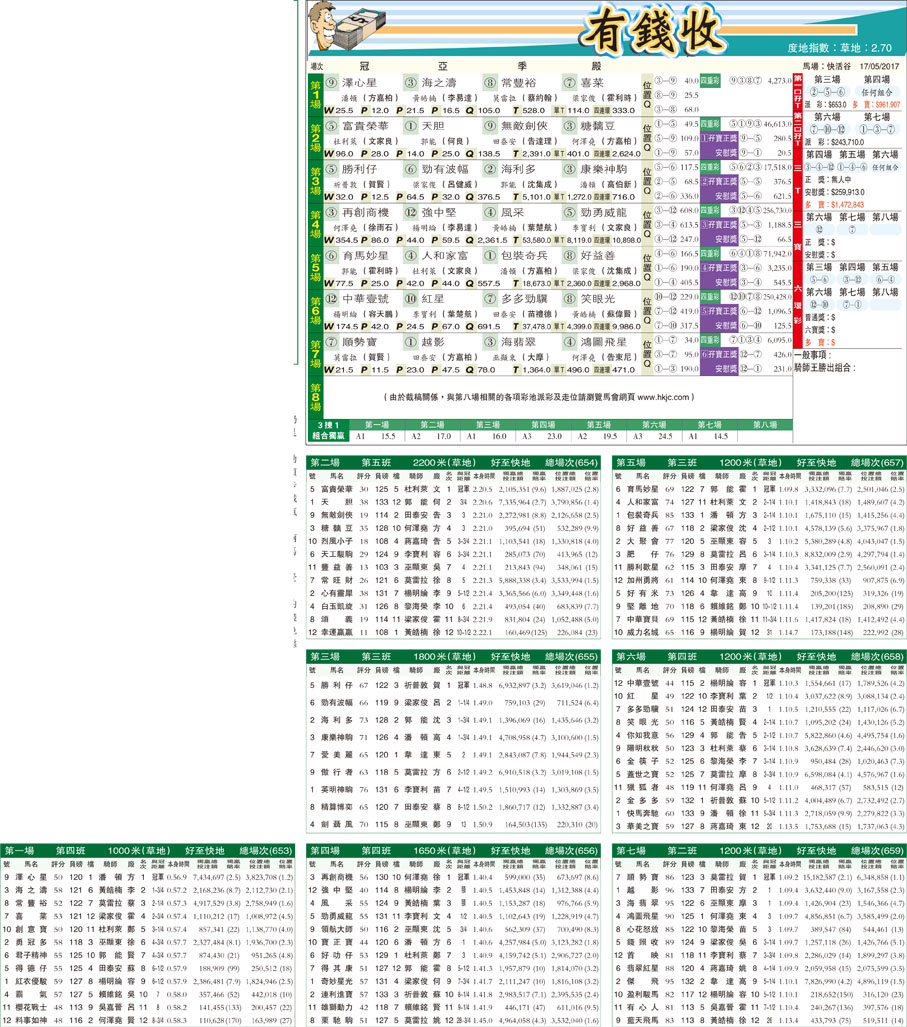Click the 度地指數 草地 2.70 reading
Image resolution: width=907 pixels, height=1027 pixels.
(839, 47)
